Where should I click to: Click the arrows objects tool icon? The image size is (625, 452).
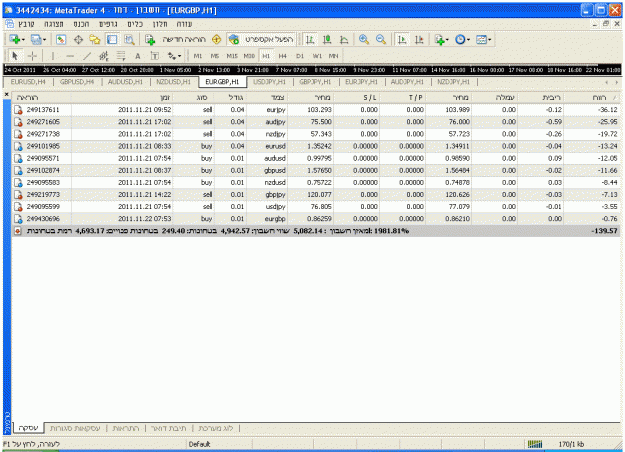(x=172, y=56)
